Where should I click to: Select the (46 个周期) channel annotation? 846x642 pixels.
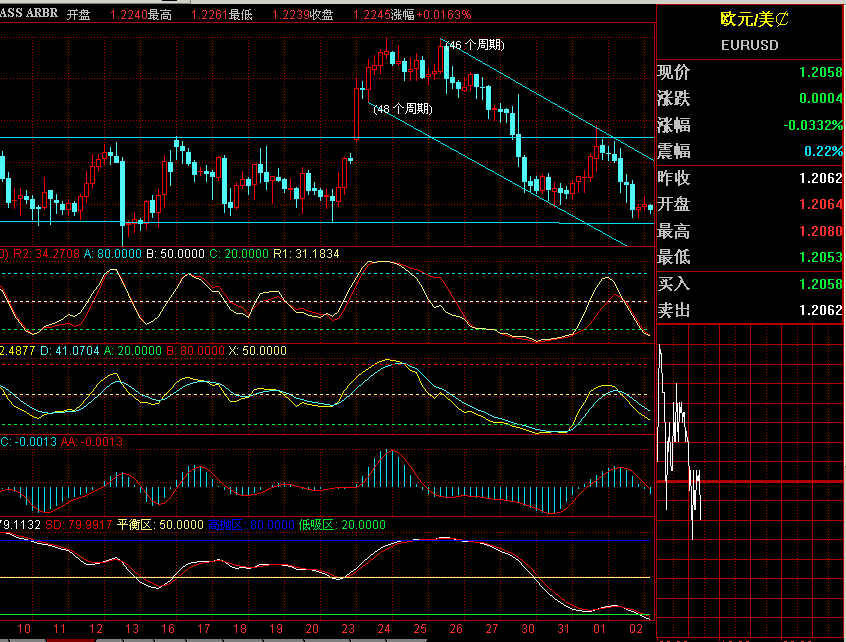(475, 45)
